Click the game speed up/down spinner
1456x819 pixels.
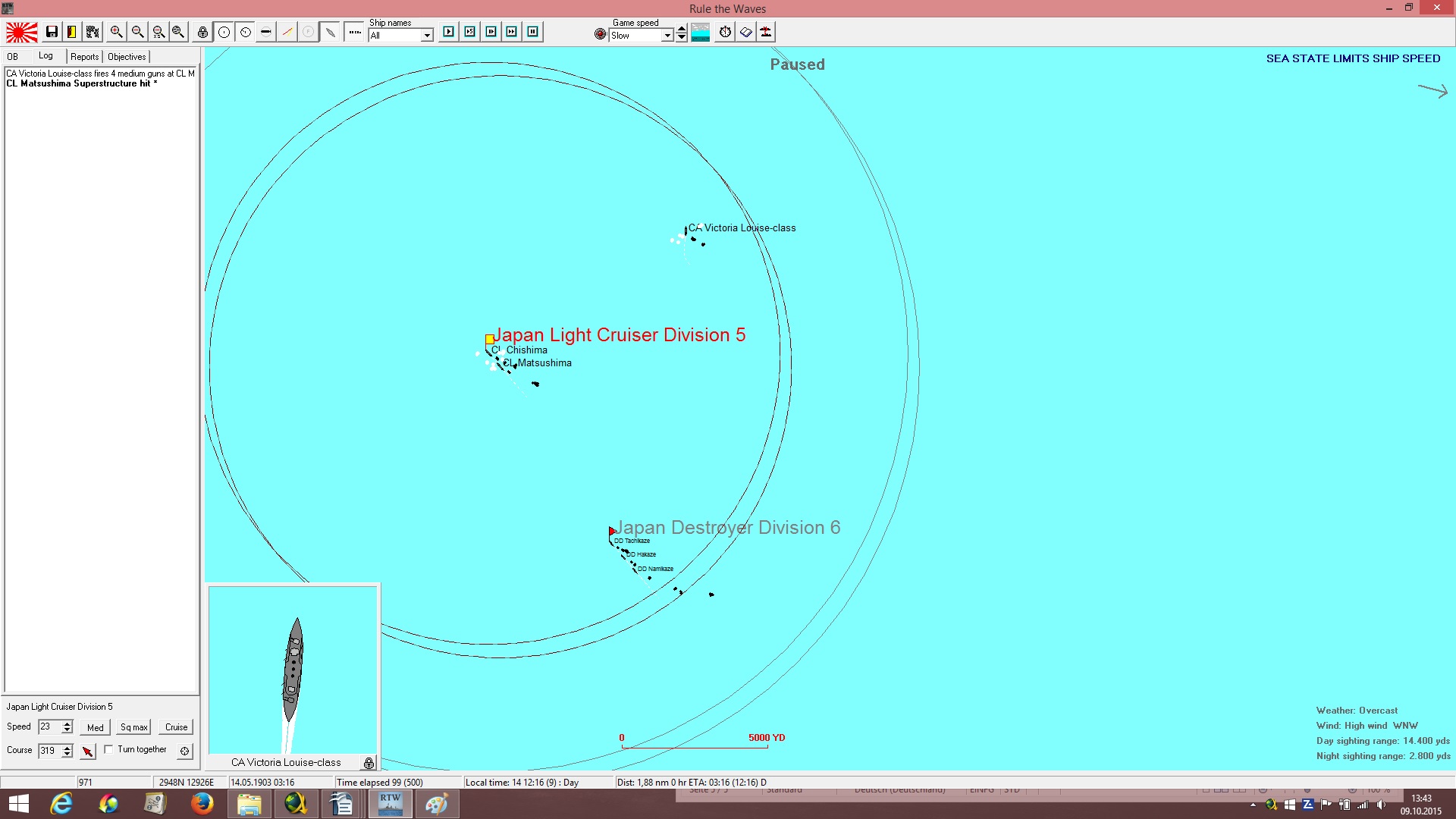(x=682, y=33)
